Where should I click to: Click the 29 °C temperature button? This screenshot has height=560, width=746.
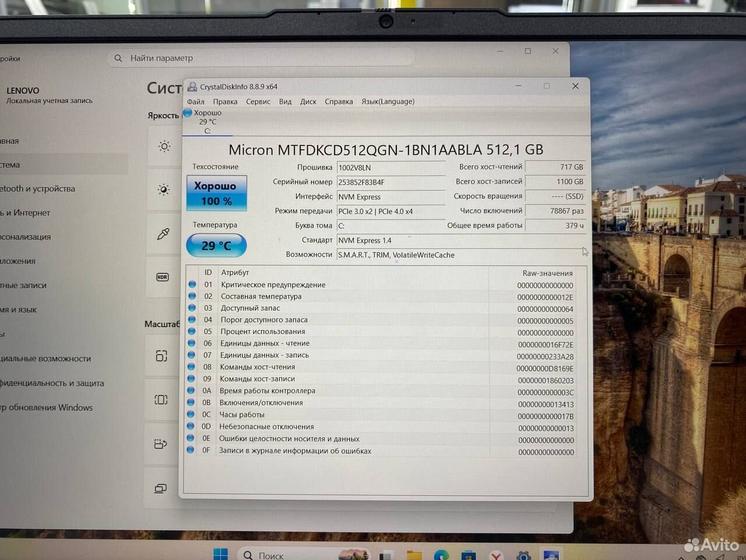[x=216, y=246]
